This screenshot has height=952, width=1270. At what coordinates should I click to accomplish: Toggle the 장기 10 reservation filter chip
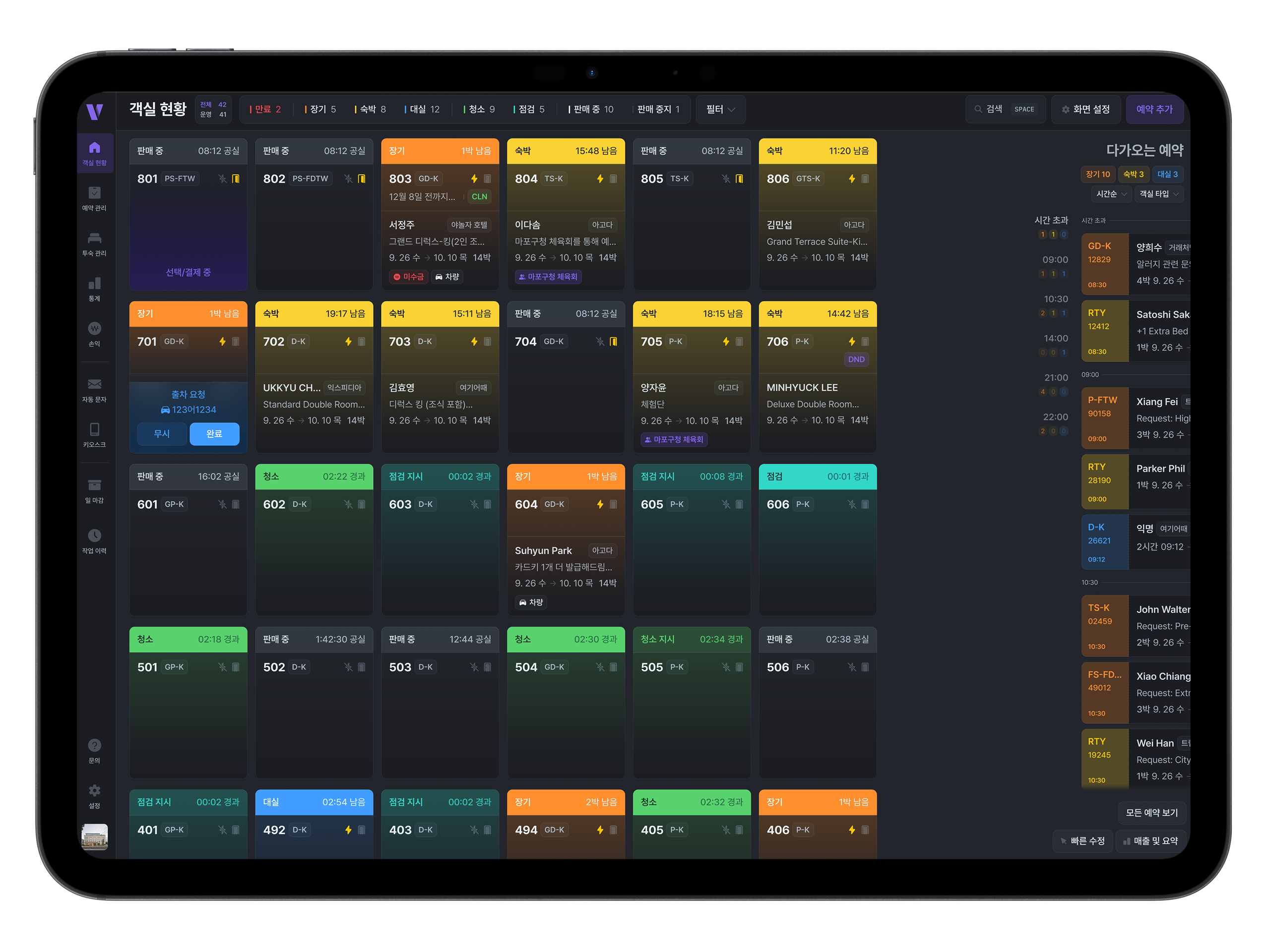point(1097,175)
